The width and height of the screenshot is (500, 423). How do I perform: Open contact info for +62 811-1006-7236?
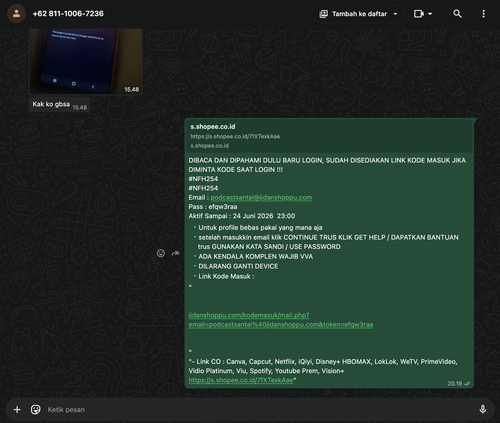coord(68,14)
